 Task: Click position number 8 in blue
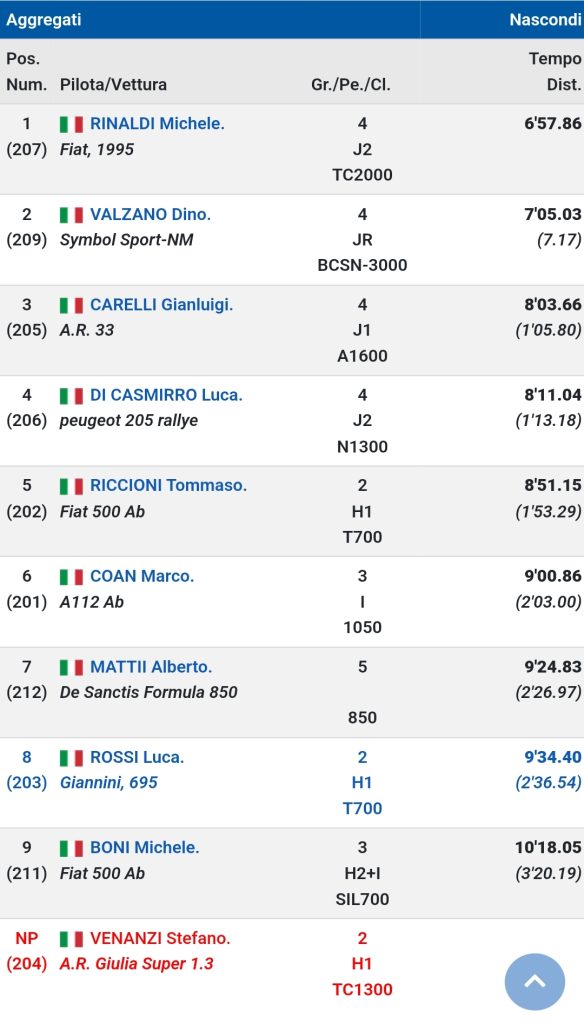pyautogui.click(x=27, y=758)
